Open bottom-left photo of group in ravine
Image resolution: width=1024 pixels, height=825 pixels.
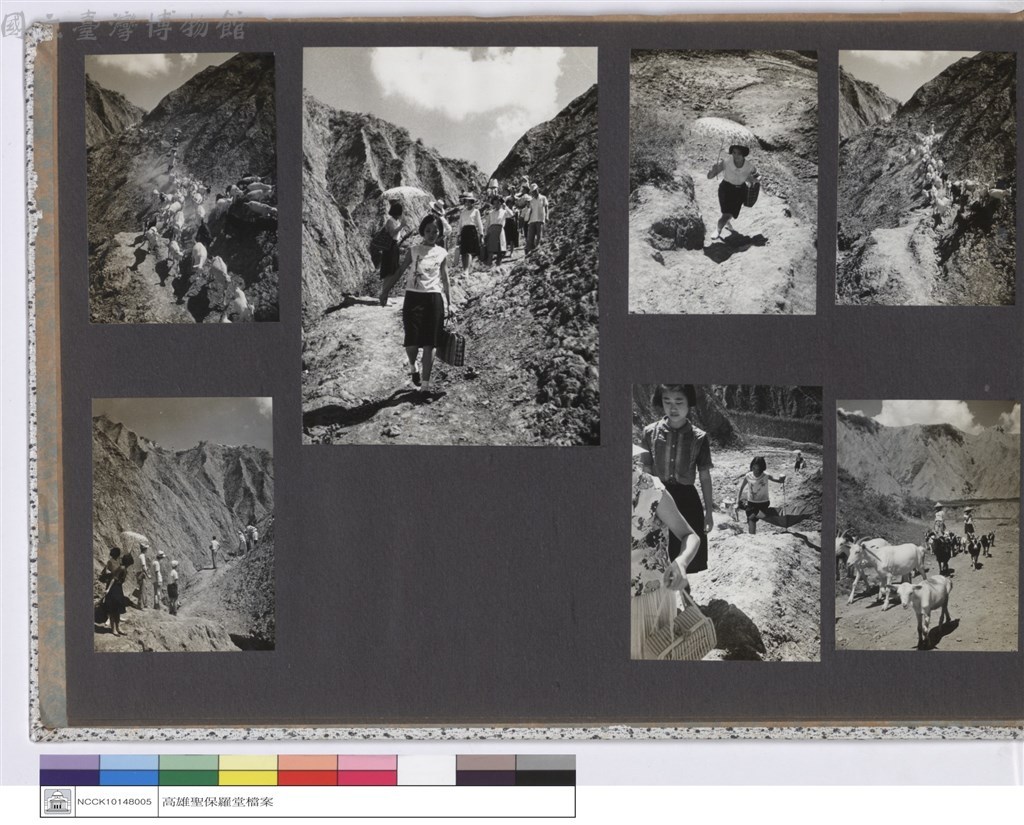pos(184,525)
